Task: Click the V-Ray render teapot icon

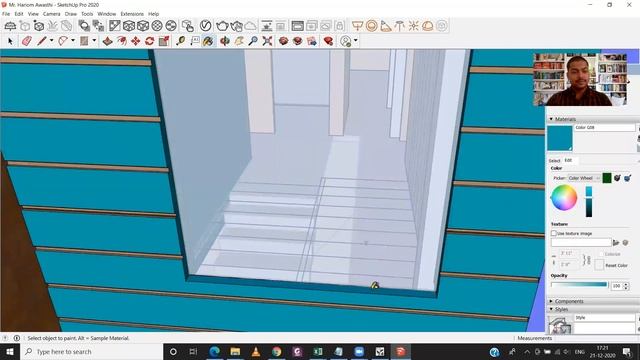Action: (x=222, y=26)
